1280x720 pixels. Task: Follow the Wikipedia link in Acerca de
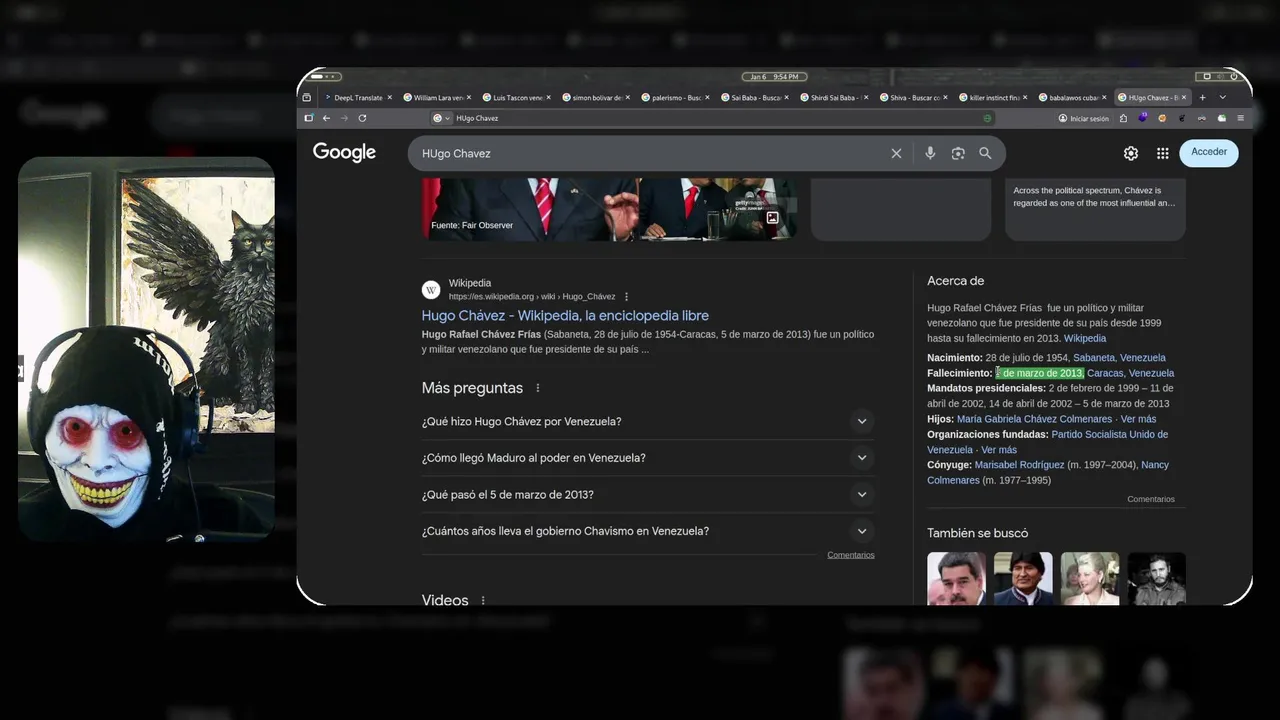1085,339
